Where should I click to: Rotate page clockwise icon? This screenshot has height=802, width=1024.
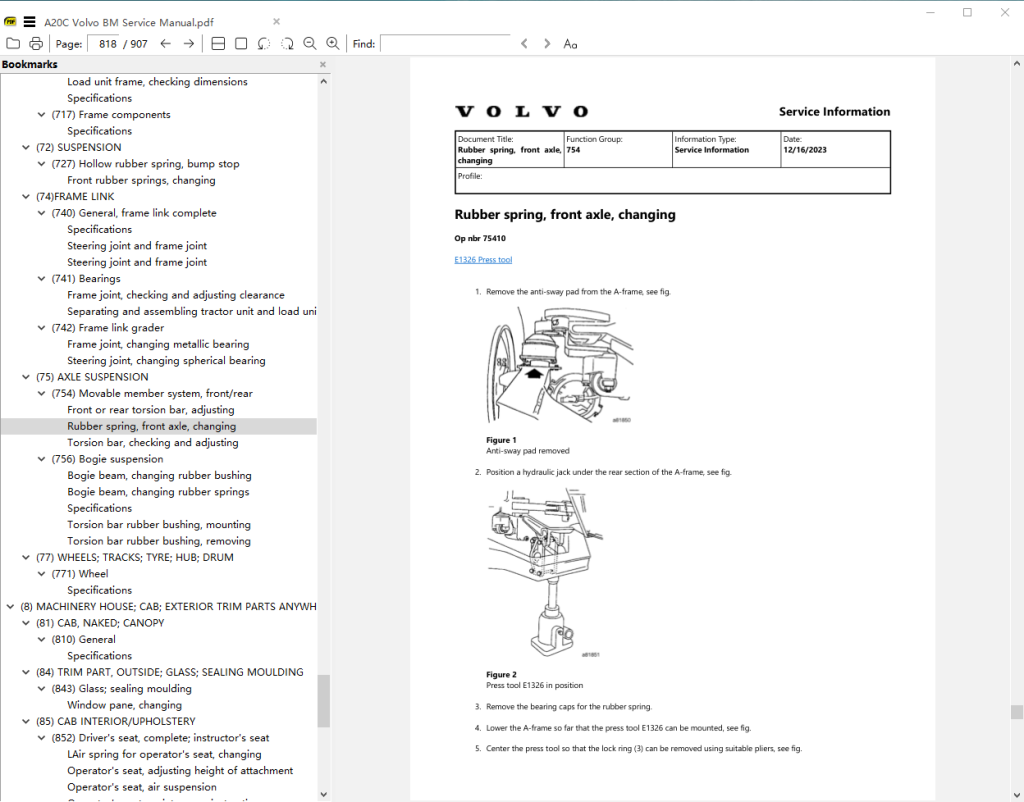tap(287, 44)
